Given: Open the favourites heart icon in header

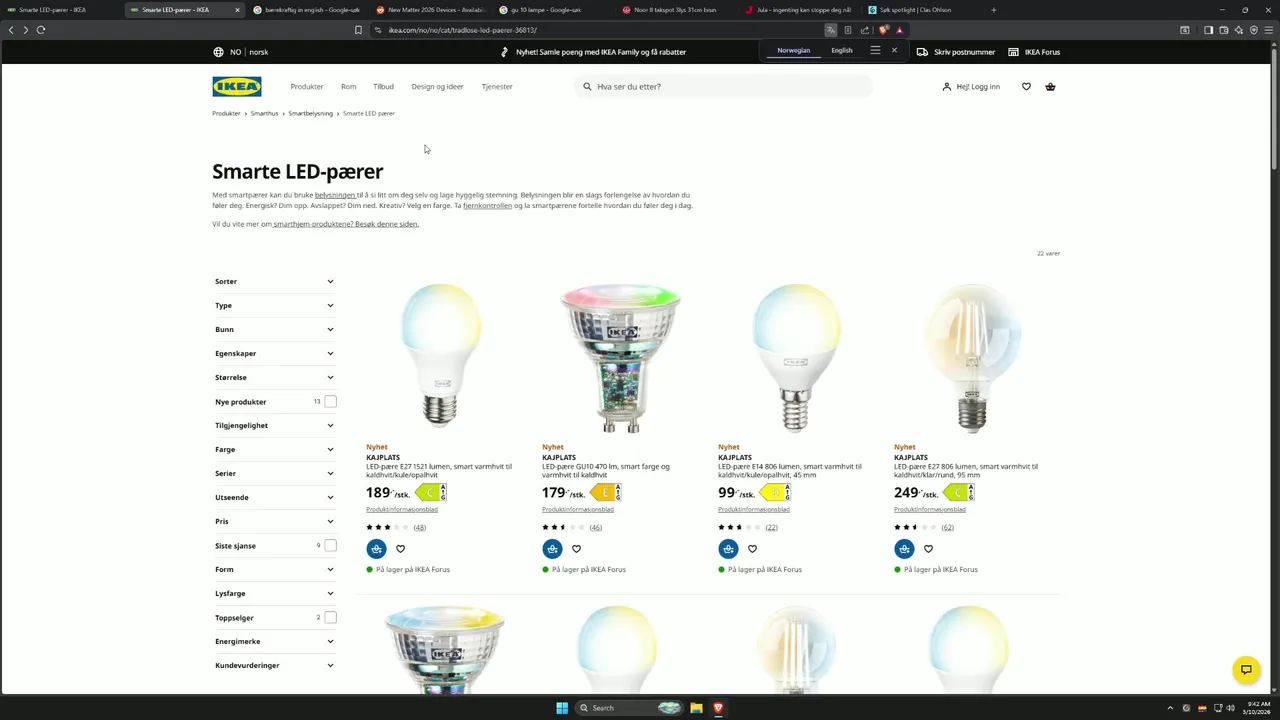Looking at the screenshot, I should coord(1026,87).
